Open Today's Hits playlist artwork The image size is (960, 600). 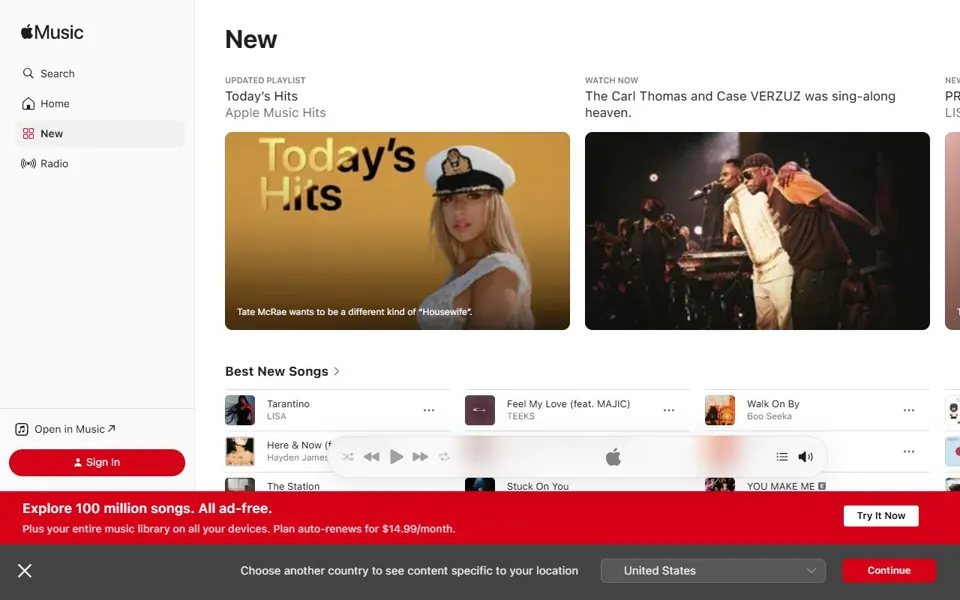coord(397,231)
